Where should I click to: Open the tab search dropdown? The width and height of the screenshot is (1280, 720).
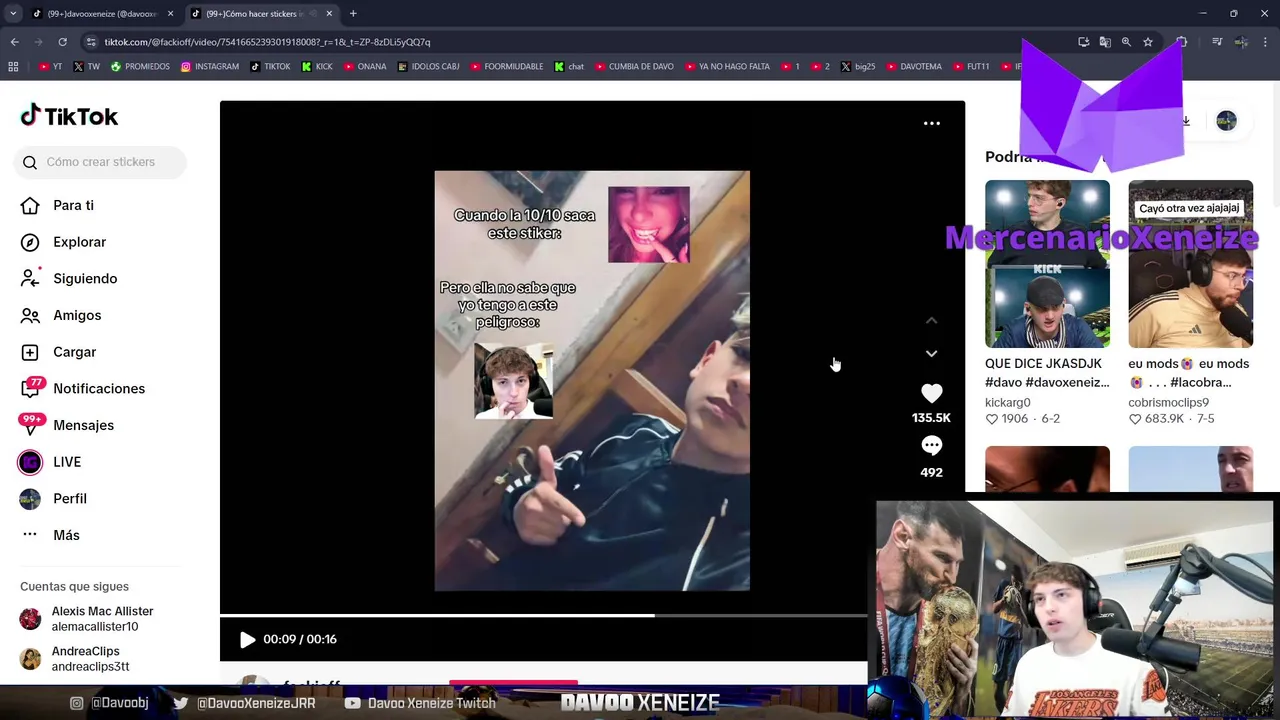12,14
